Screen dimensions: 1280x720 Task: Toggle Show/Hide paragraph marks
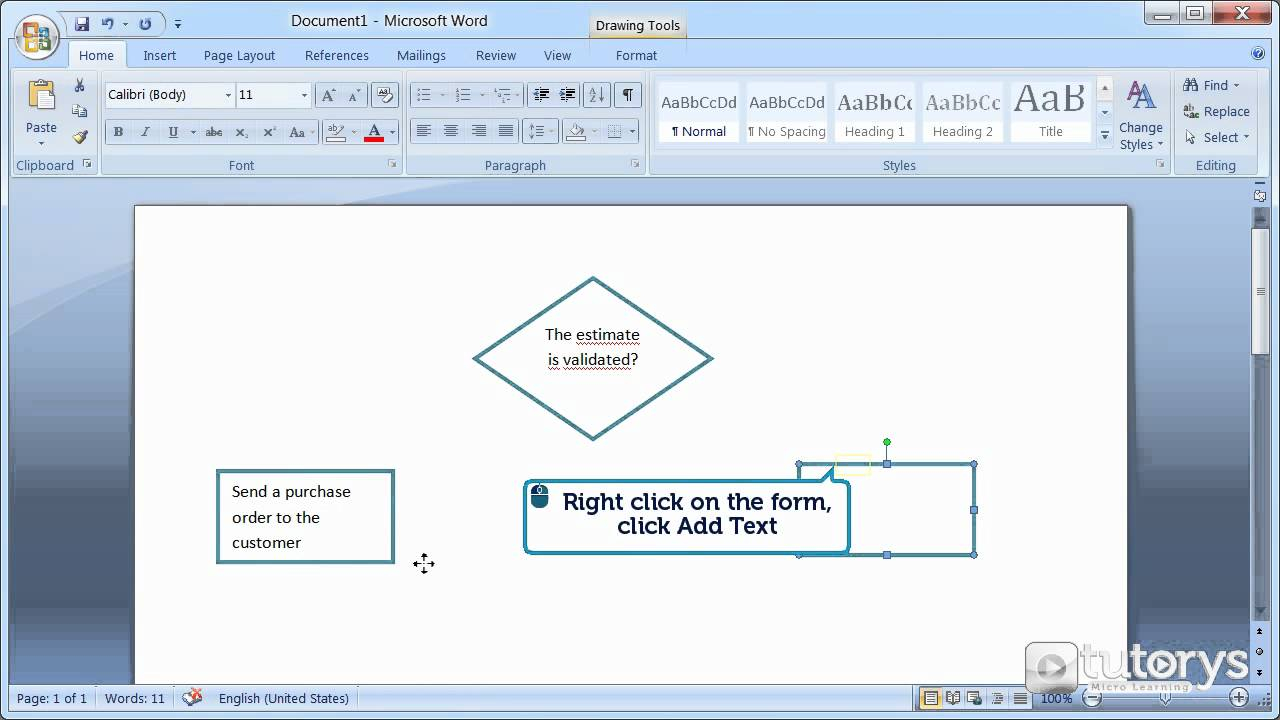627,95
